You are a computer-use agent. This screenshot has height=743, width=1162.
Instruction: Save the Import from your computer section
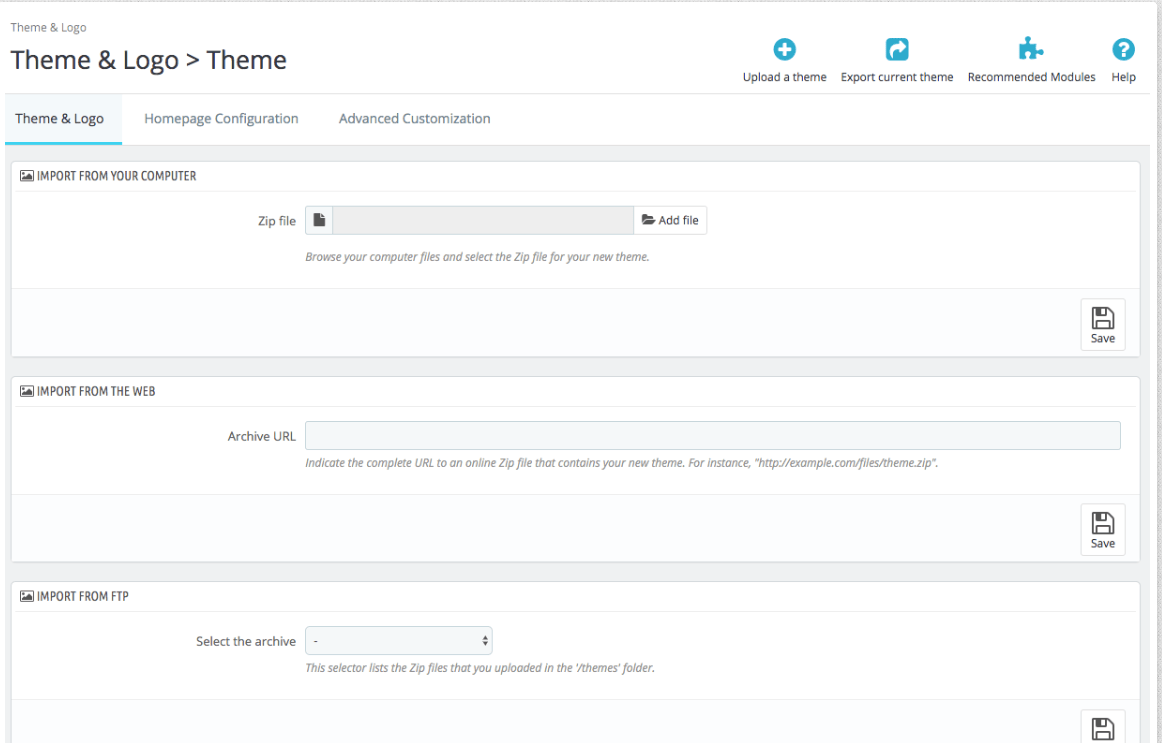[x=1102, y=325]
